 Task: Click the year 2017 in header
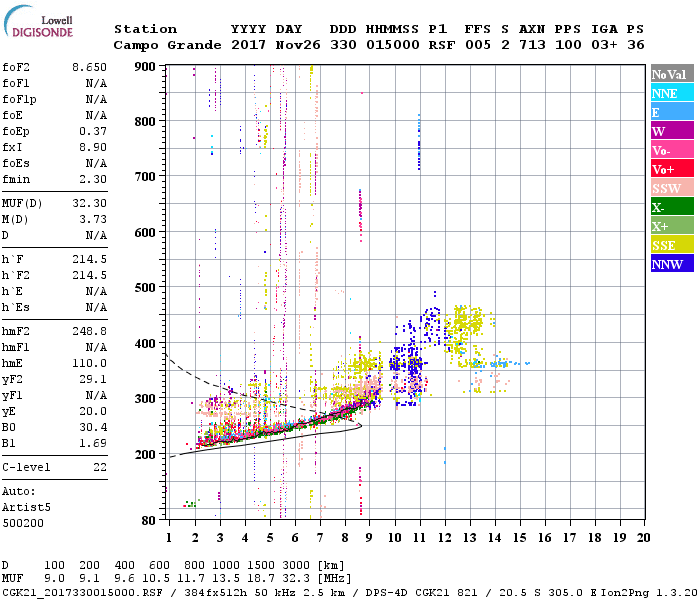(x=248, y=45)
